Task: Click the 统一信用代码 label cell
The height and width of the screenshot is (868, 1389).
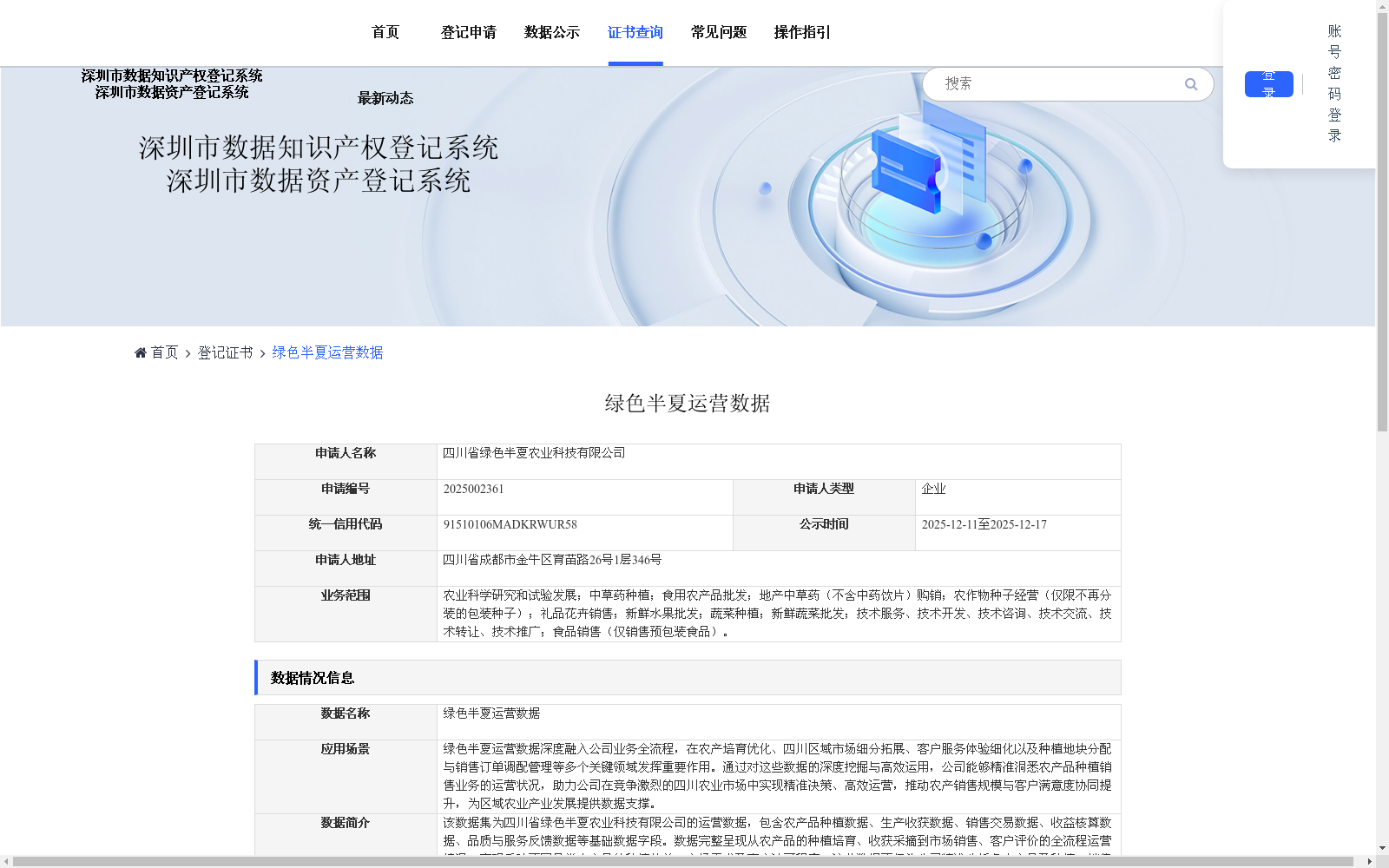Action: (x=346, y=533)
